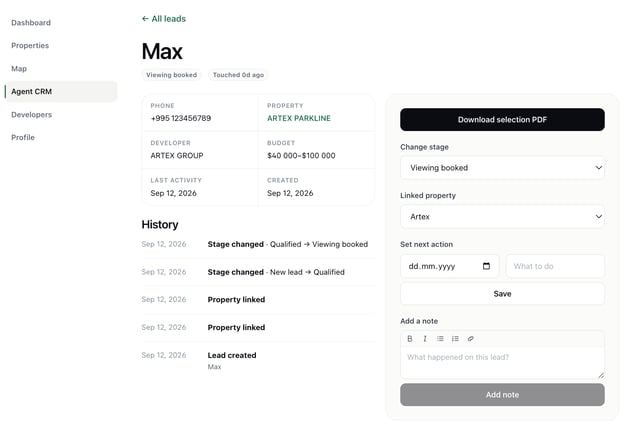Image resolution: width=629 pixels, height=430 pixels.
Task: Click the Add note button
Action: [x=502, y=395]
